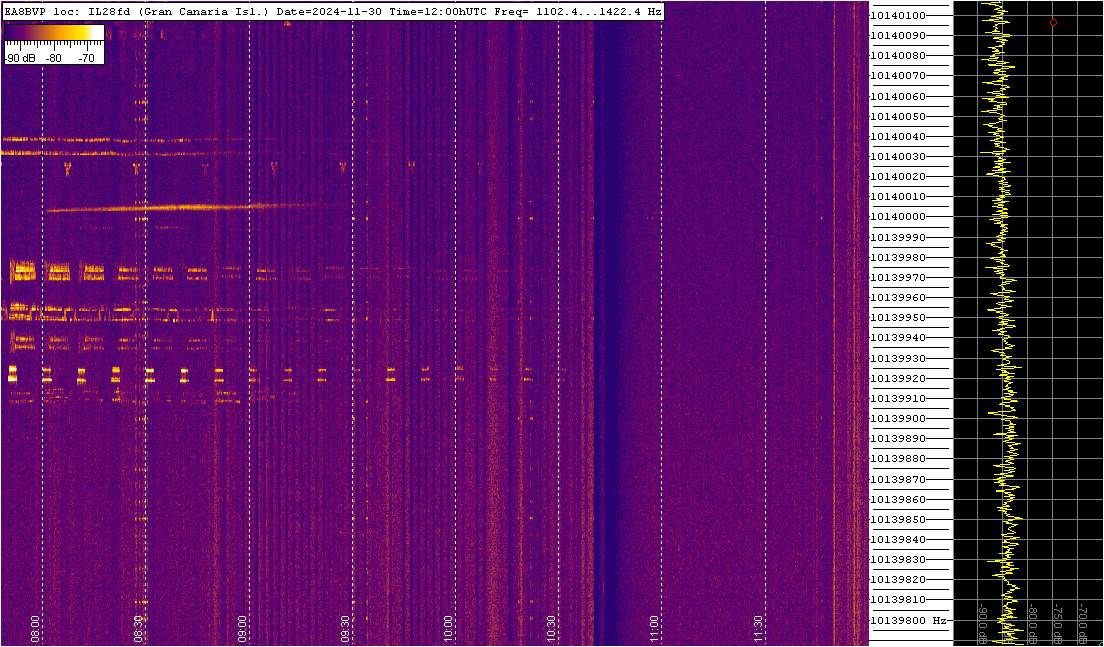1104x647 pixels.
Task: Click the 10139810 frequency label
Action: 898,601
